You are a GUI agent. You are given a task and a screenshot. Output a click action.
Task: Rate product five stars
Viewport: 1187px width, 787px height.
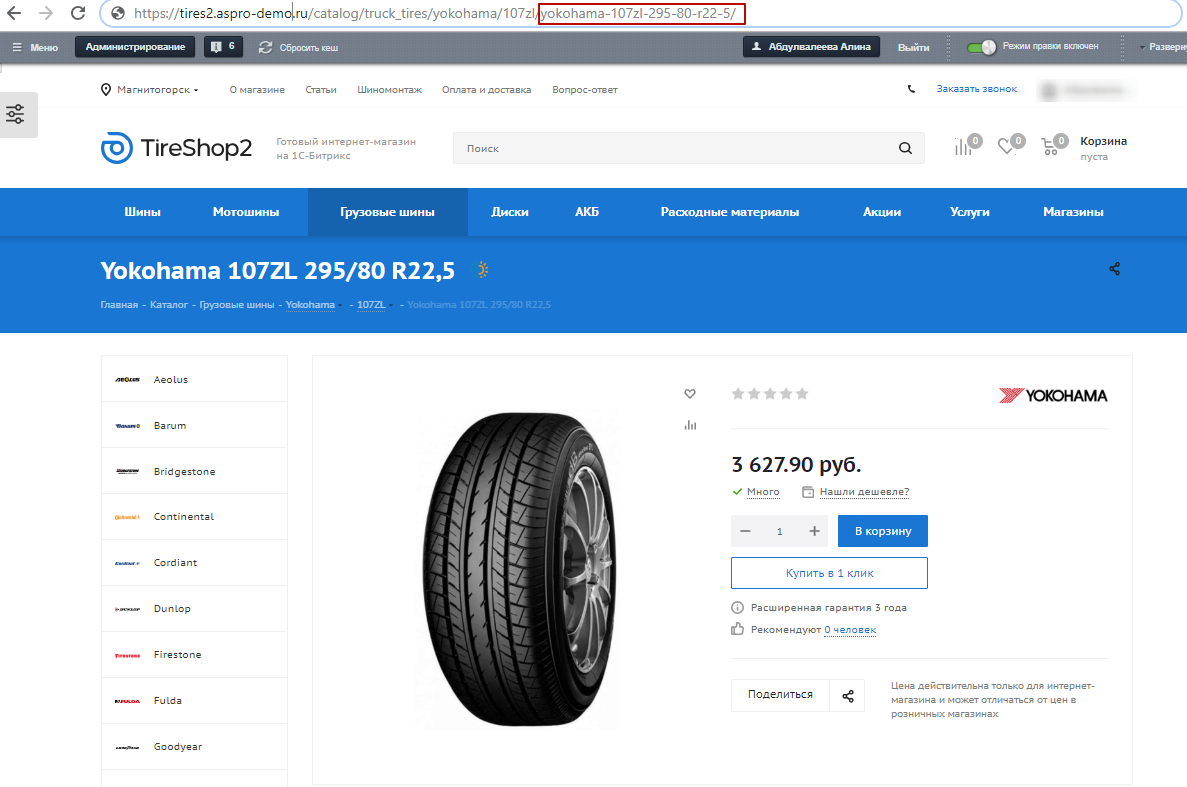[x=802, y=394]
